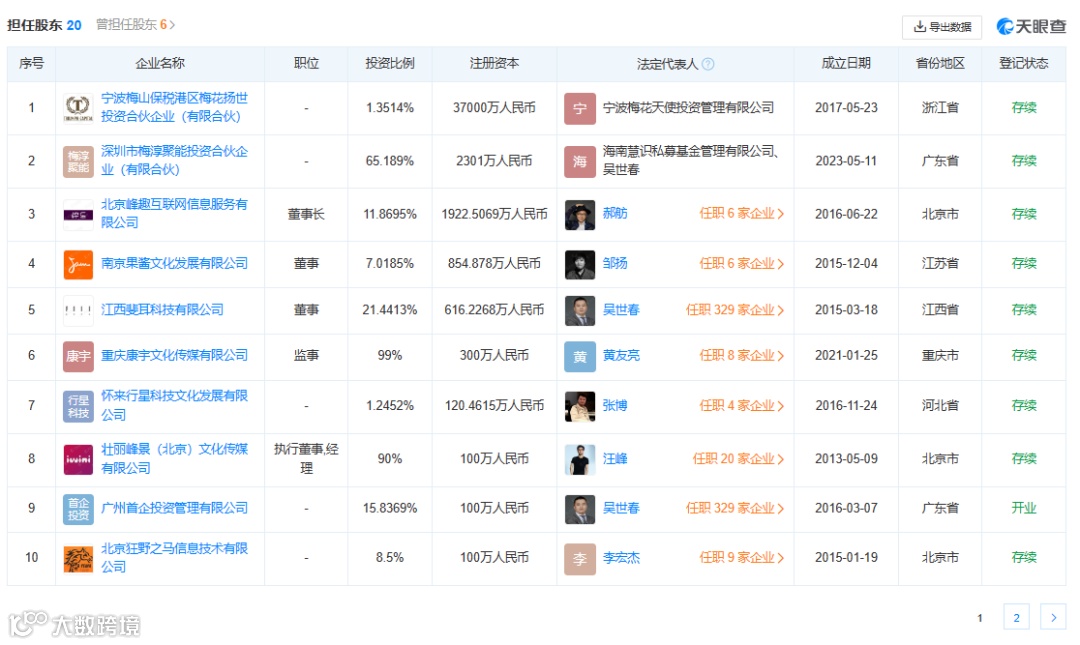Image resolution: width=1080 pixels, height=645 pixels.
Task: Click 张博 profile photo
Action: tap(580, 406)
